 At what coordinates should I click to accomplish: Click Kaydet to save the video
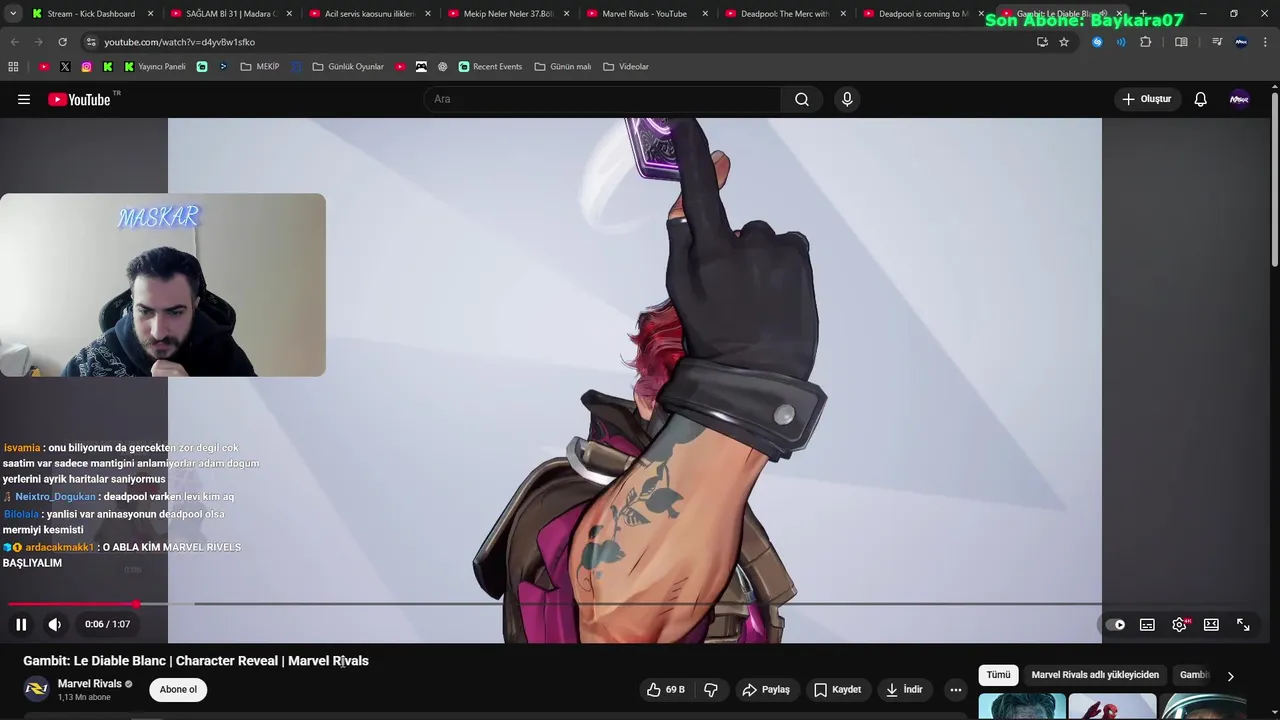coord(837,689)
